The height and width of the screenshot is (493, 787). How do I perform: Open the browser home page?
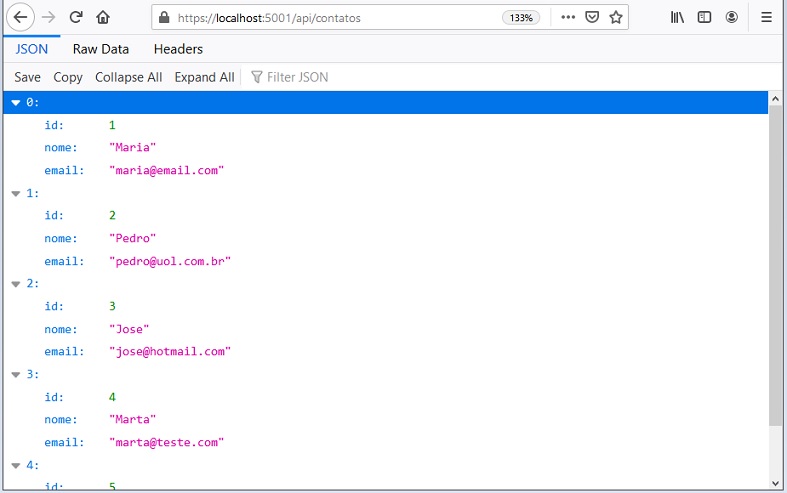(x=103, y=17)
